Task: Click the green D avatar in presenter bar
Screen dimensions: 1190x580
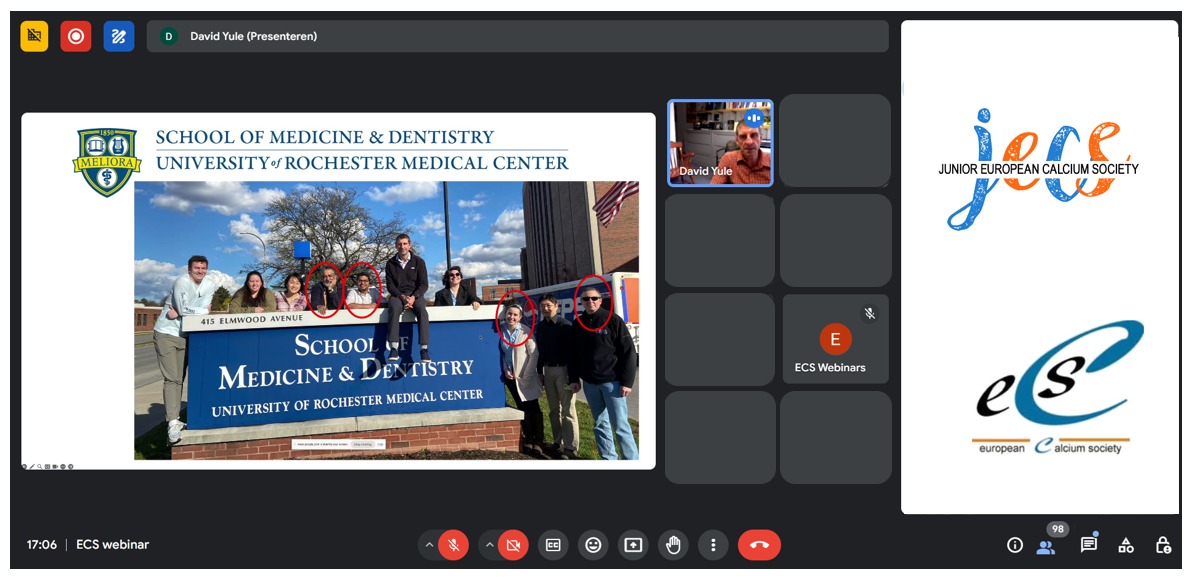Action: click(168, 36)
